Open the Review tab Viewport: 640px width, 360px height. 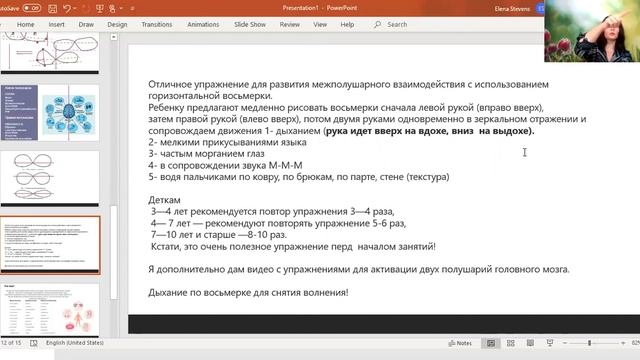289,24
